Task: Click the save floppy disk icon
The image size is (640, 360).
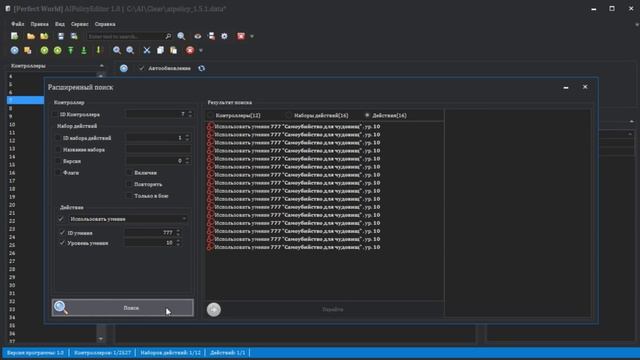Action: 61,36
